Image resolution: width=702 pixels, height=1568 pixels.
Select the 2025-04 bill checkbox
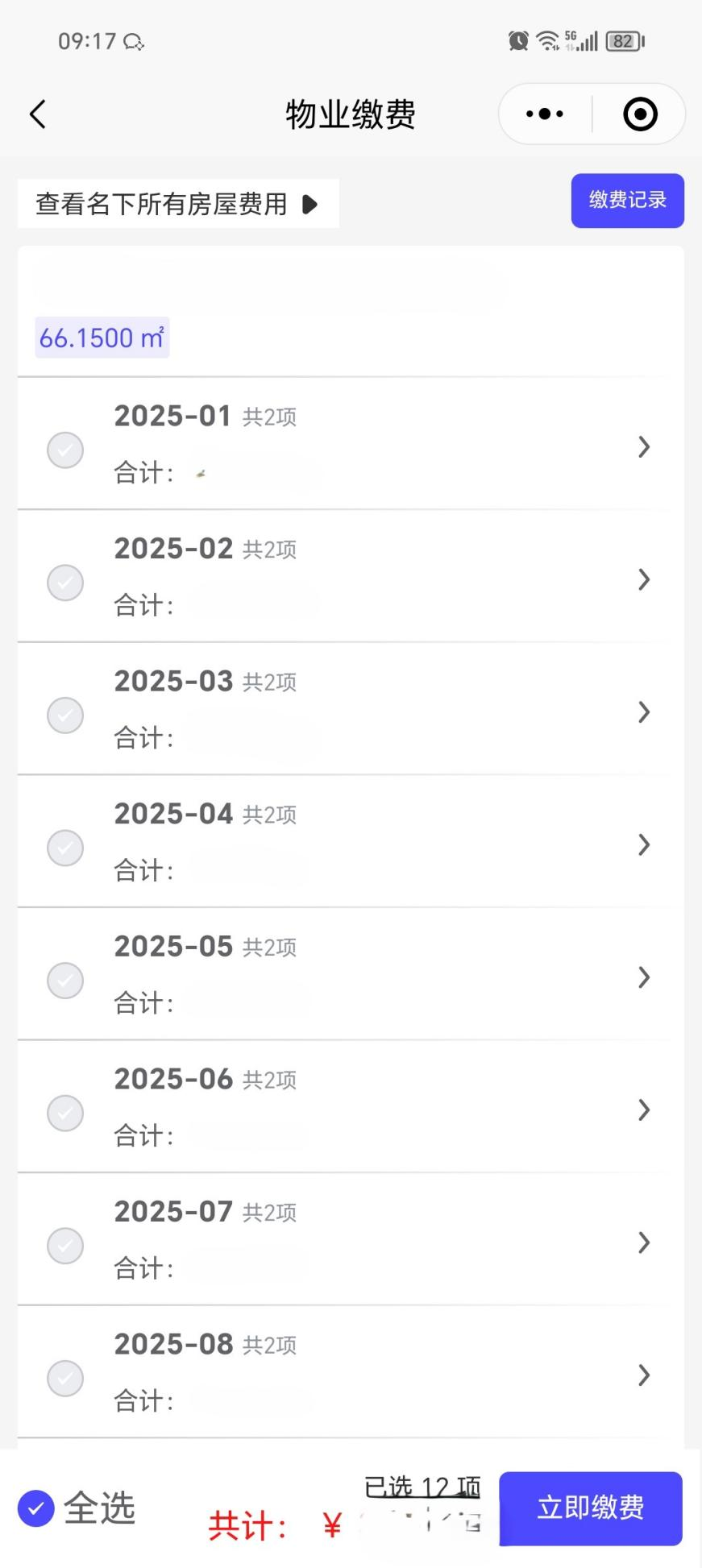click(65, 848)
